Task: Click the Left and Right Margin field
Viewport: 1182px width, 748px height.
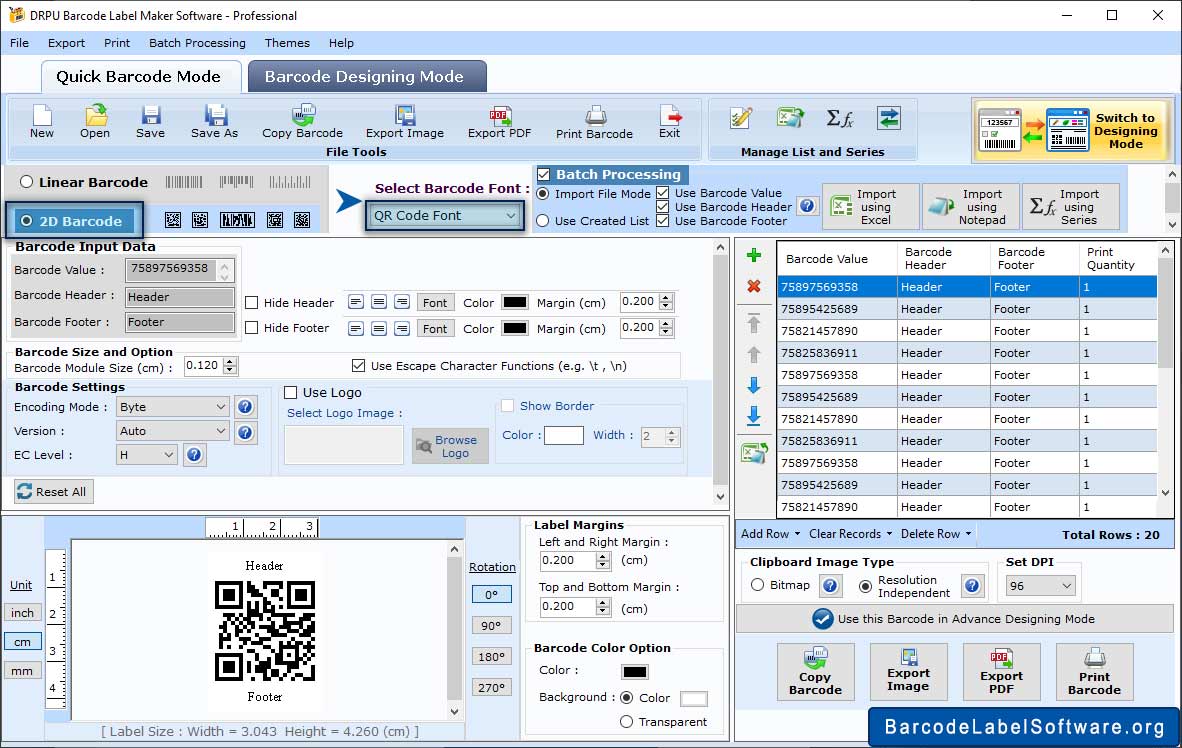Action: tap(569, 561)
